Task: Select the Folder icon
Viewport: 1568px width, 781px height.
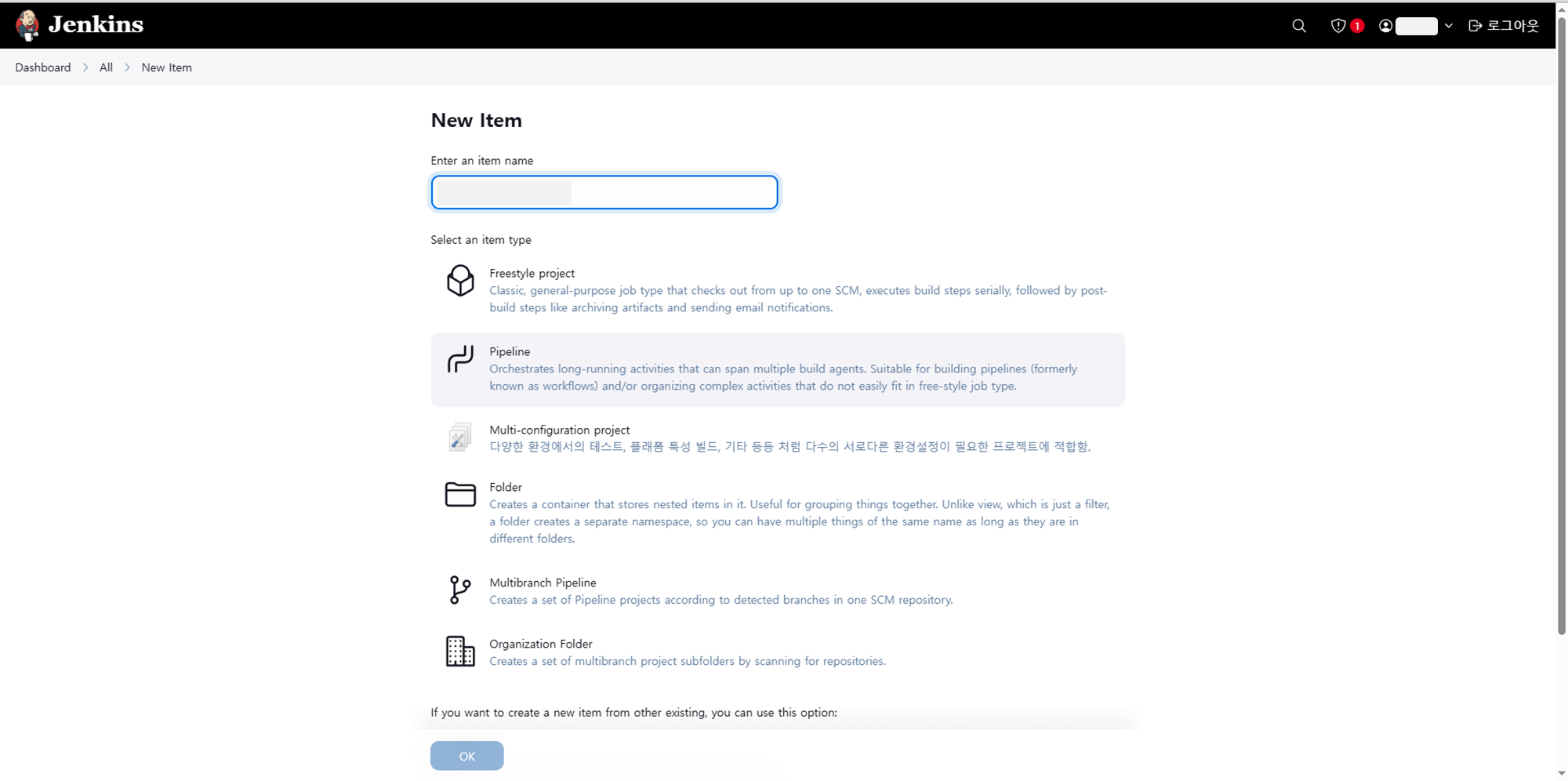Action: pyautogui.click(x=460, y=494)
